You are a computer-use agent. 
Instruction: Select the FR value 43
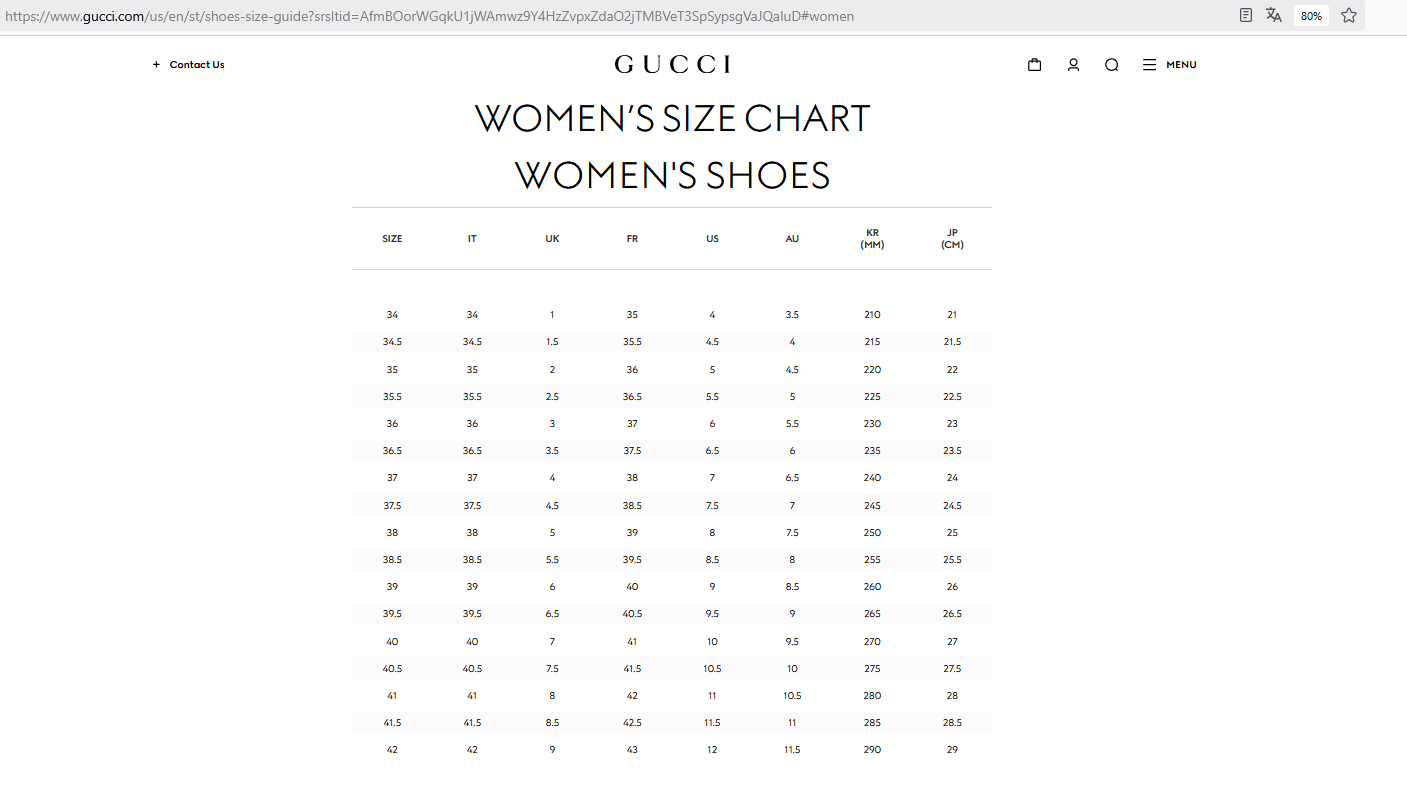[x=632, y=750]
